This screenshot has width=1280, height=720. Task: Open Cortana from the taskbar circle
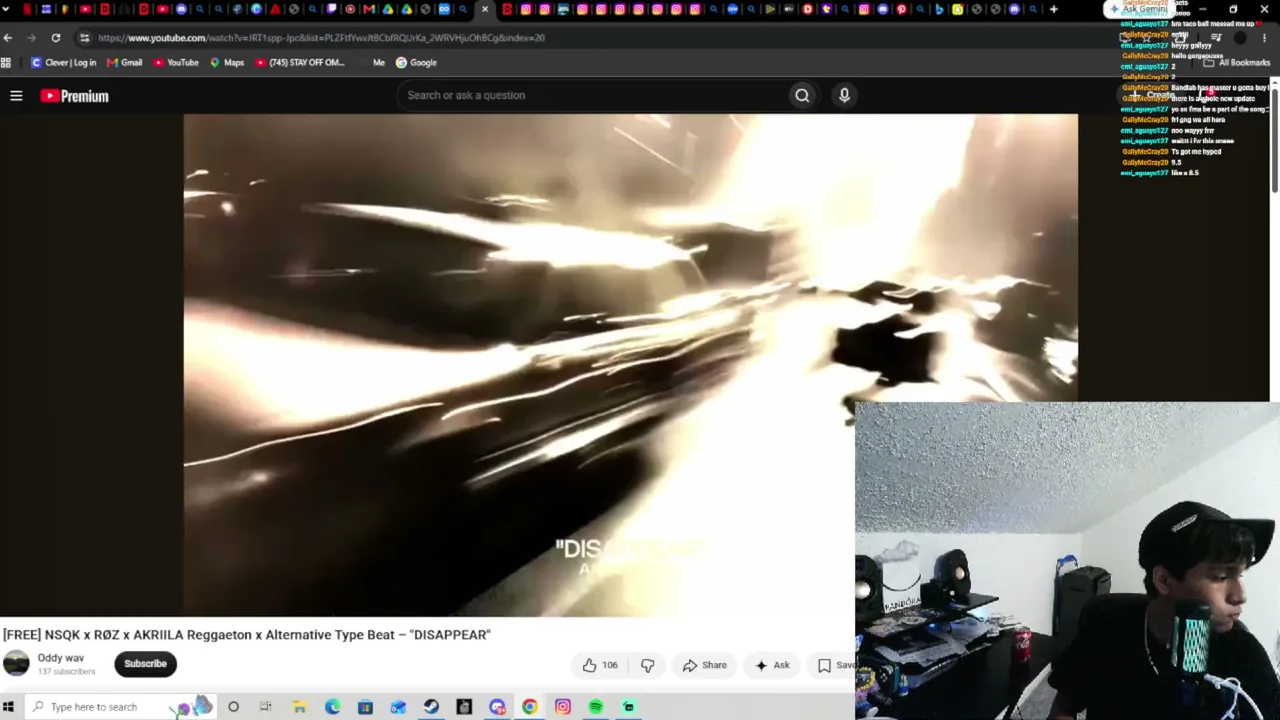[x=233, y=707]
